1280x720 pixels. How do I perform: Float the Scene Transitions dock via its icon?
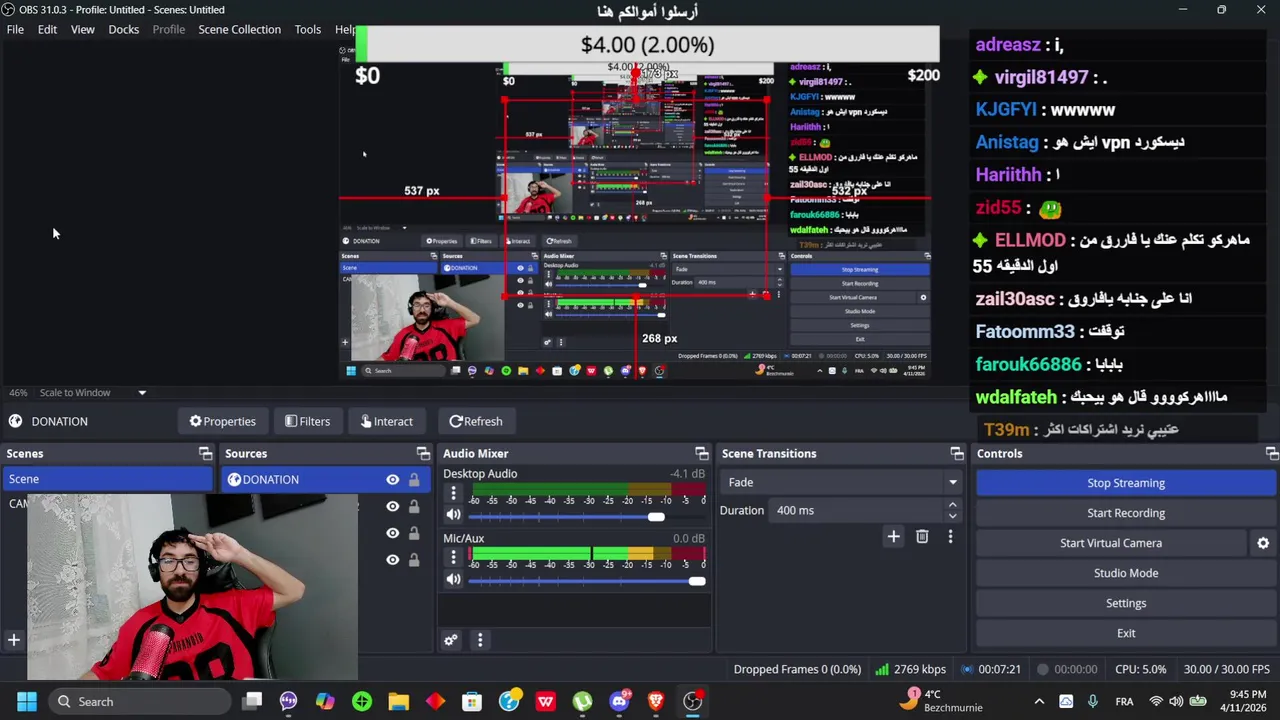957,454
